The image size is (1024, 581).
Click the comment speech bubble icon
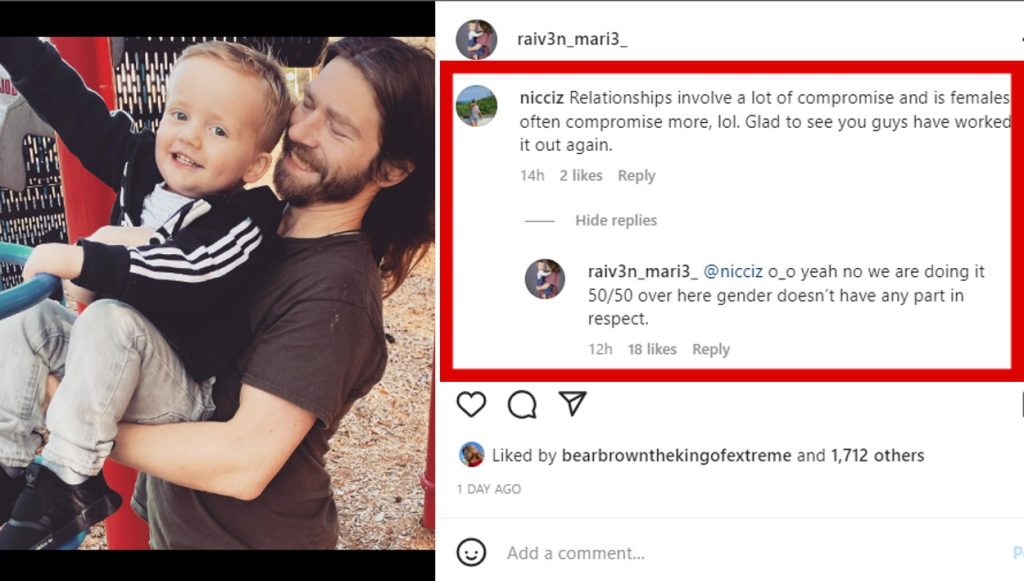[522, 404]
